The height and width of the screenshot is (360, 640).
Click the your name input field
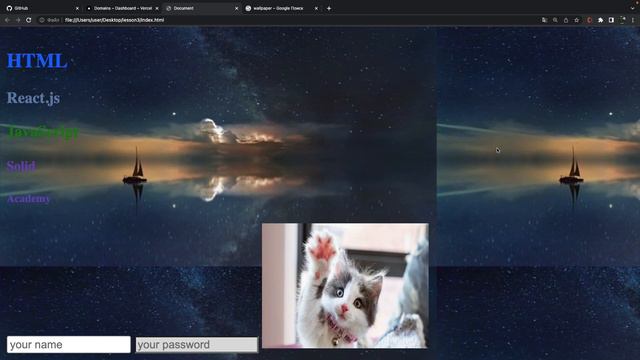point(69,344)
